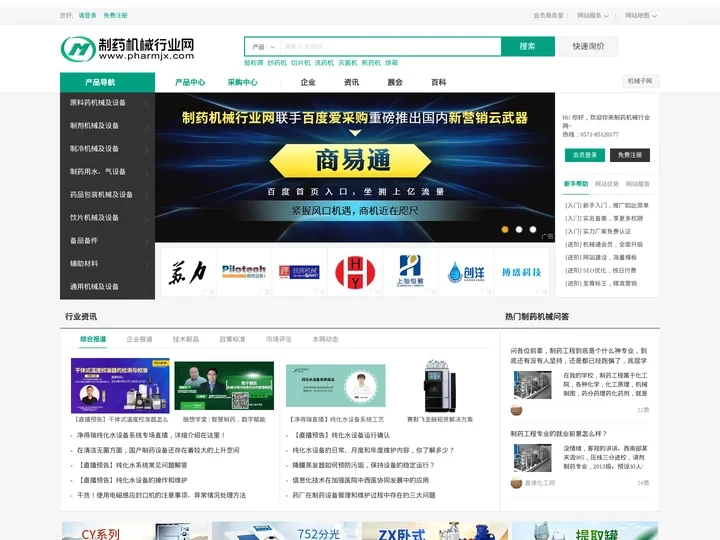
Task: Open the Pilotech brand logo
Action: click(244, 272)
